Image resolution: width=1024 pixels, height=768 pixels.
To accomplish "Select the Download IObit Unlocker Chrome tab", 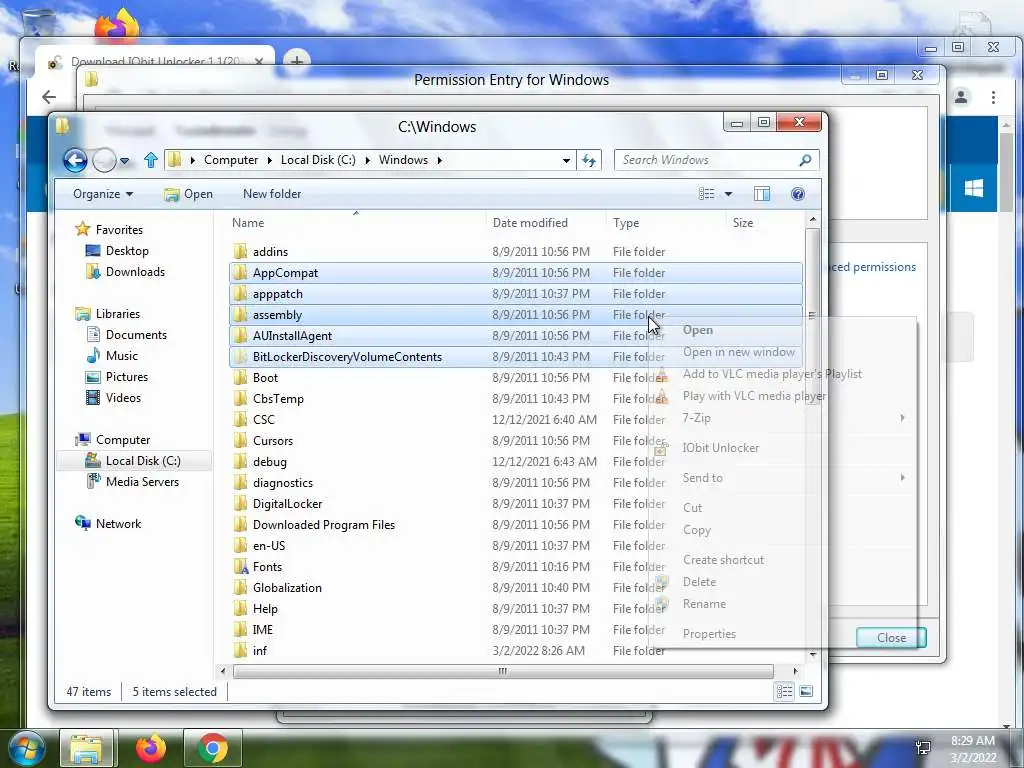I will [155, 61].
